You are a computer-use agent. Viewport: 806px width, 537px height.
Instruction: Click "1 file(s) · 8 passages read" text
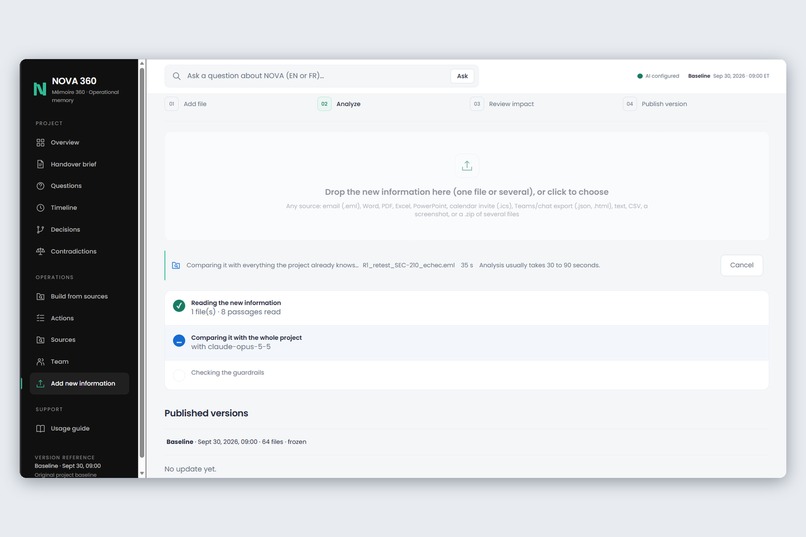[x=236, y=312]
